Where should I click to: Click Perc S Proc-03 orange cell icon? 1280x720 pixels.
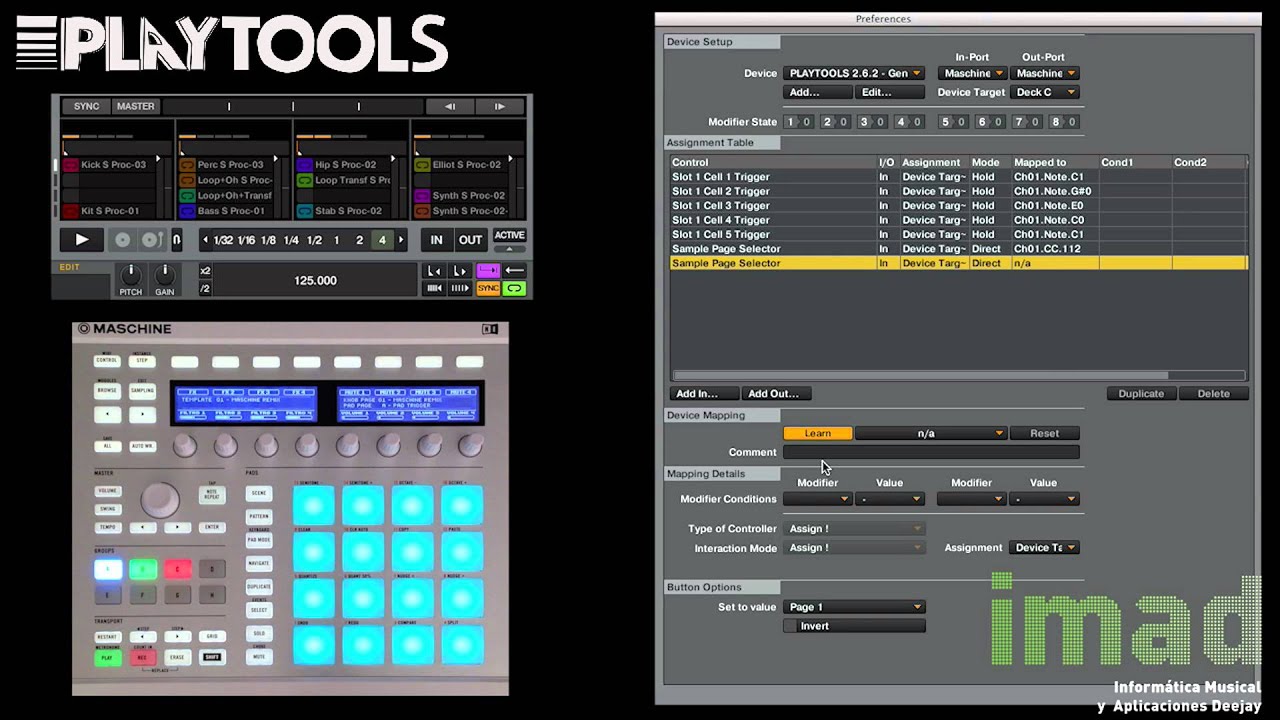tap(187, 165)
